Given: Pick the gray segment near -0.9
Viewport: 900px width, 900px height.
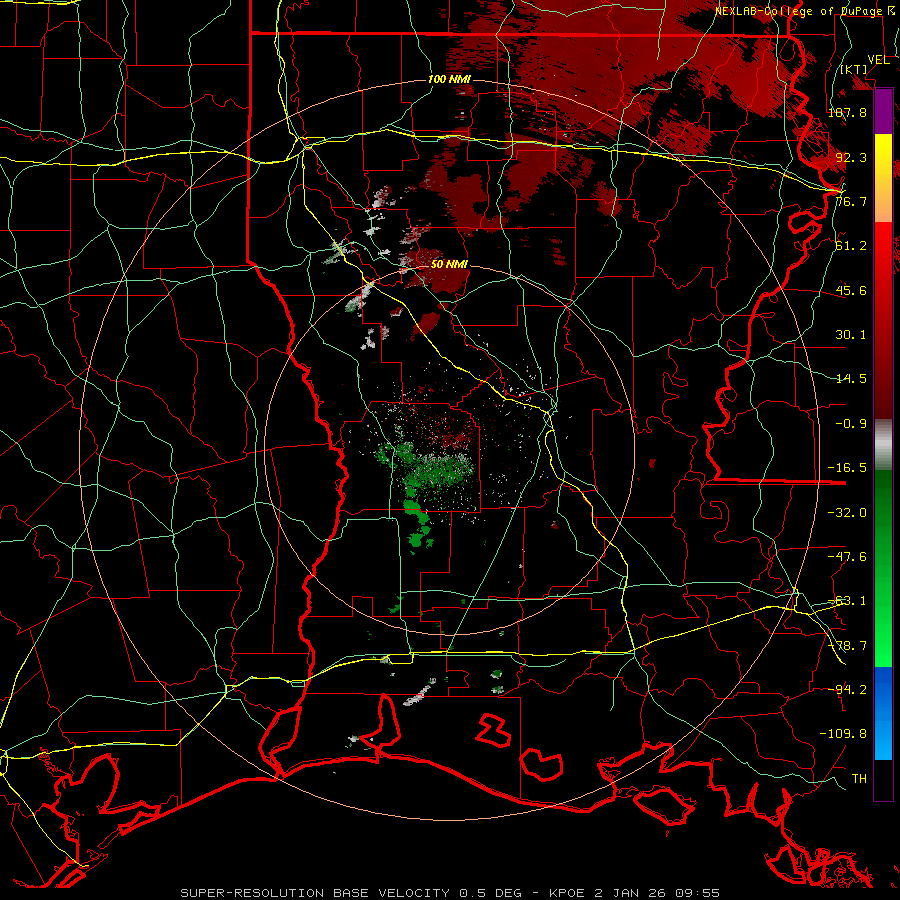Looking at the screenshot, I should (883, 445).
